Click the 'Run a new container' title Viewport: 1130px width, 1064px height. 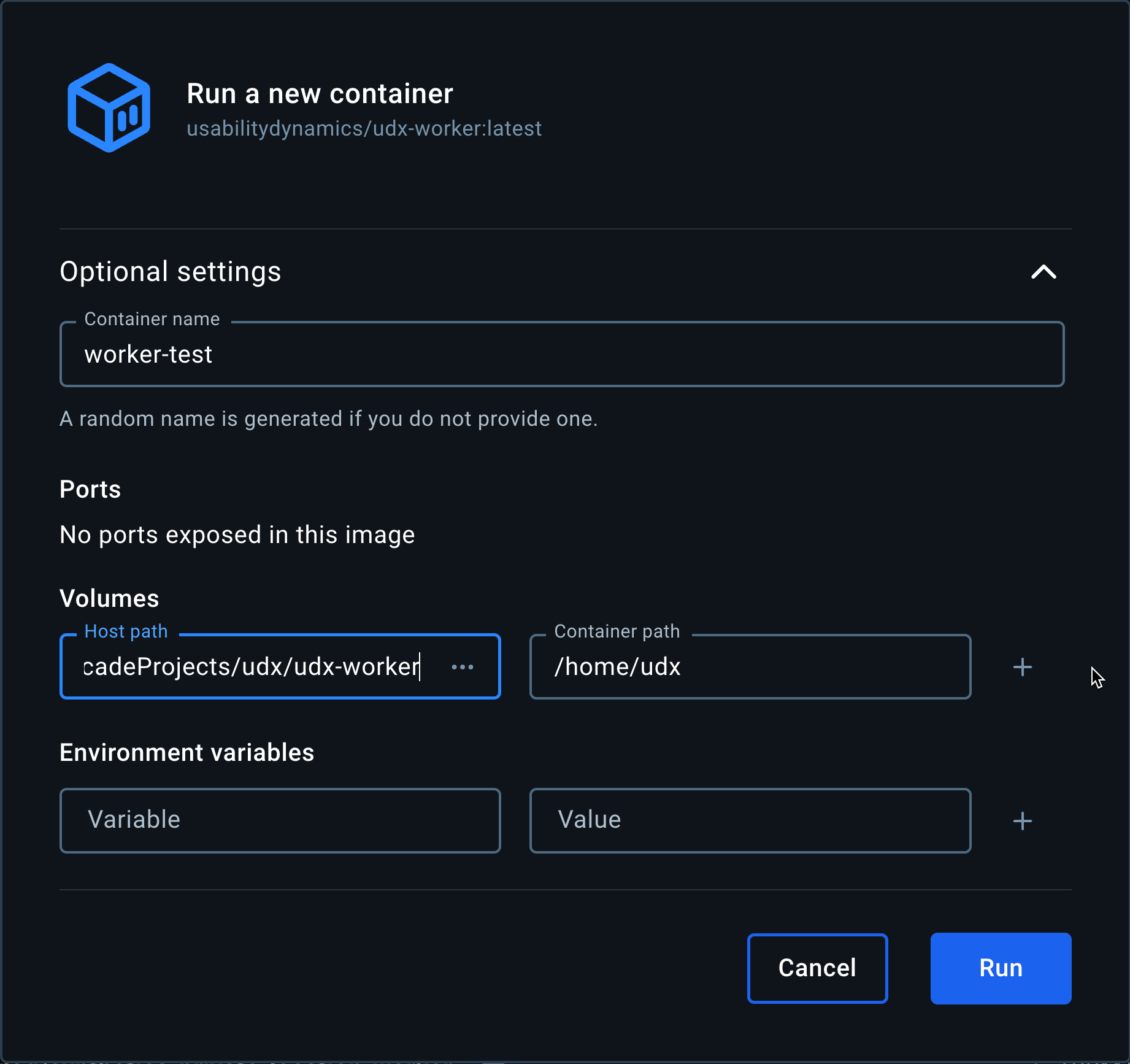320,94
